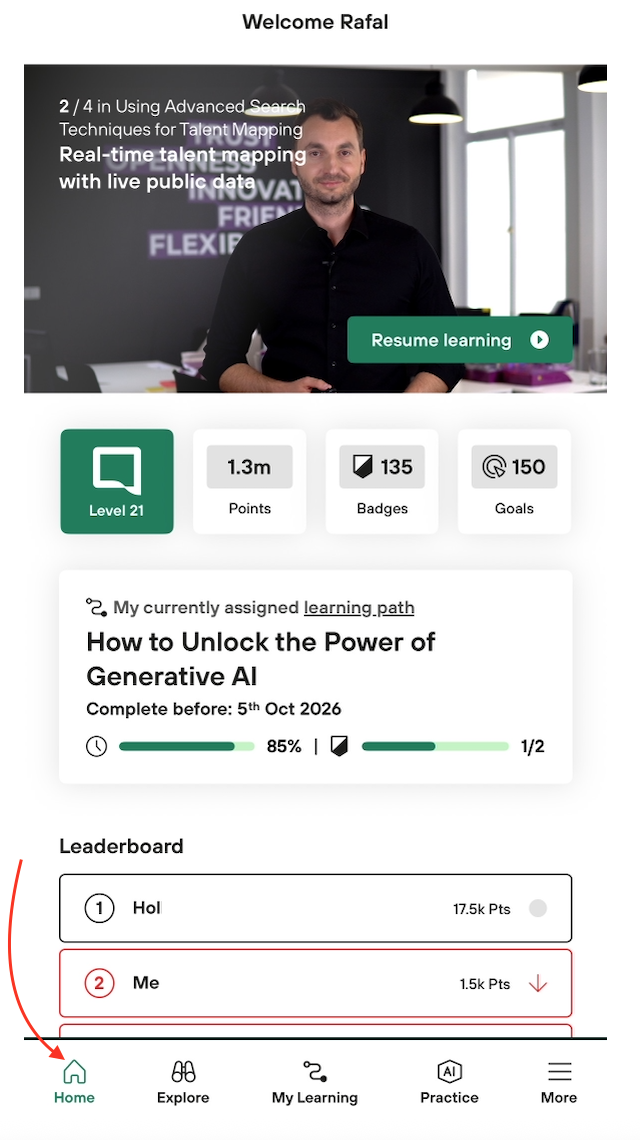Tap the Home icon in bottom navigation

pyautogui.click(x=74, y=1071)
